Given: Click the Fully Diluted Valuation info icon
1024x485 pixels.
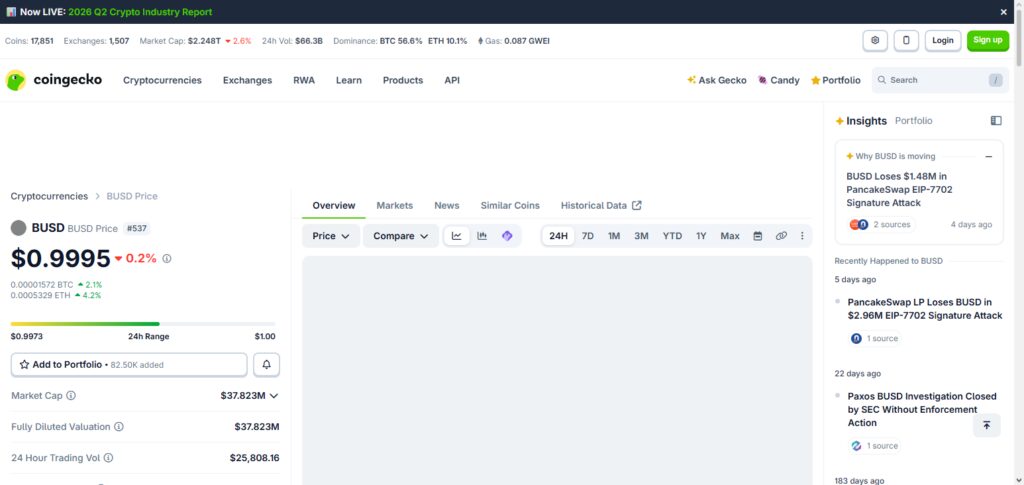Looking at the screenshot, I should tap(119, 427).
